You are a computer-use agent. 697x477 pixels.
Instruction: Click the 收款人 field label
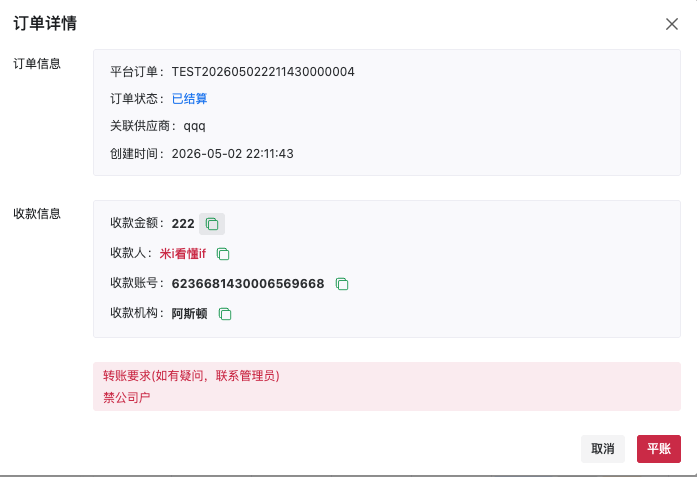(132, 253)
